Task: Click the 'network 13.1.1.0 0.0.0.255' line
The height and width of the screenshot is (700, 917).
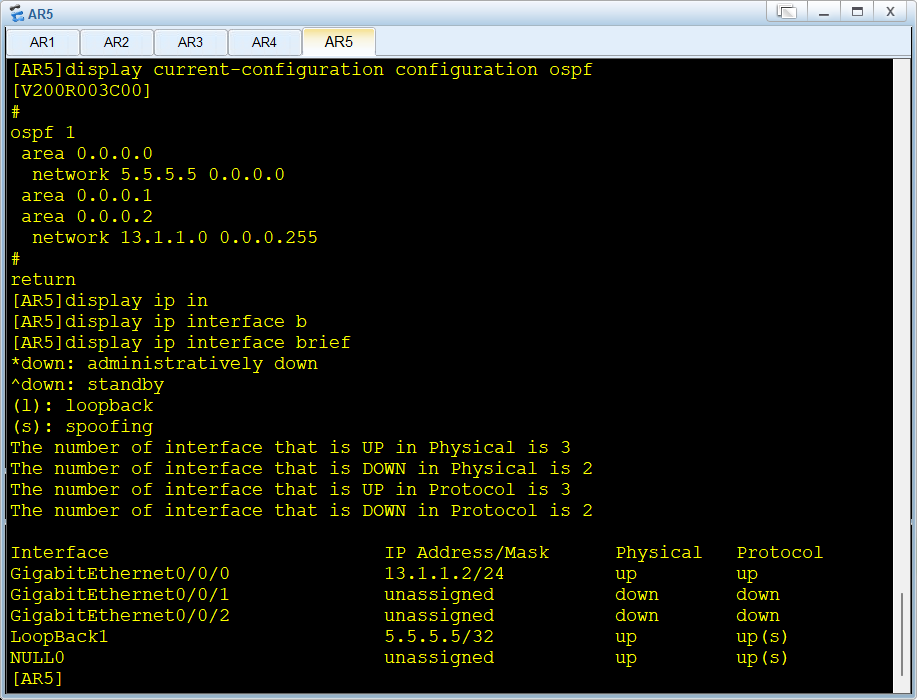Action: pyautogui.click(x=174, y=237)
